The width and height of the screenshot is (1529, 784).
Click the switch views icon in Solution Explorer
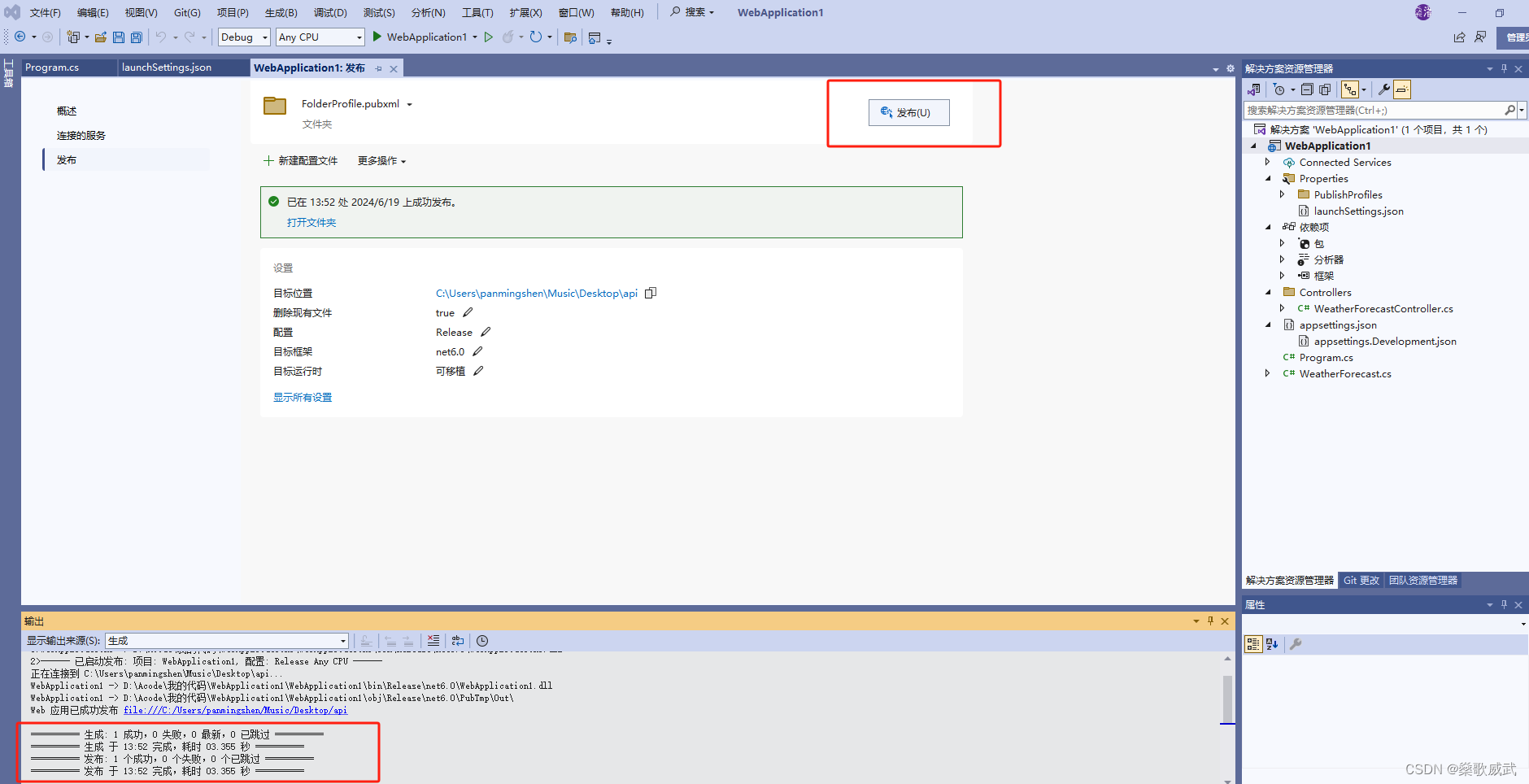click(x=1254, y=89)
